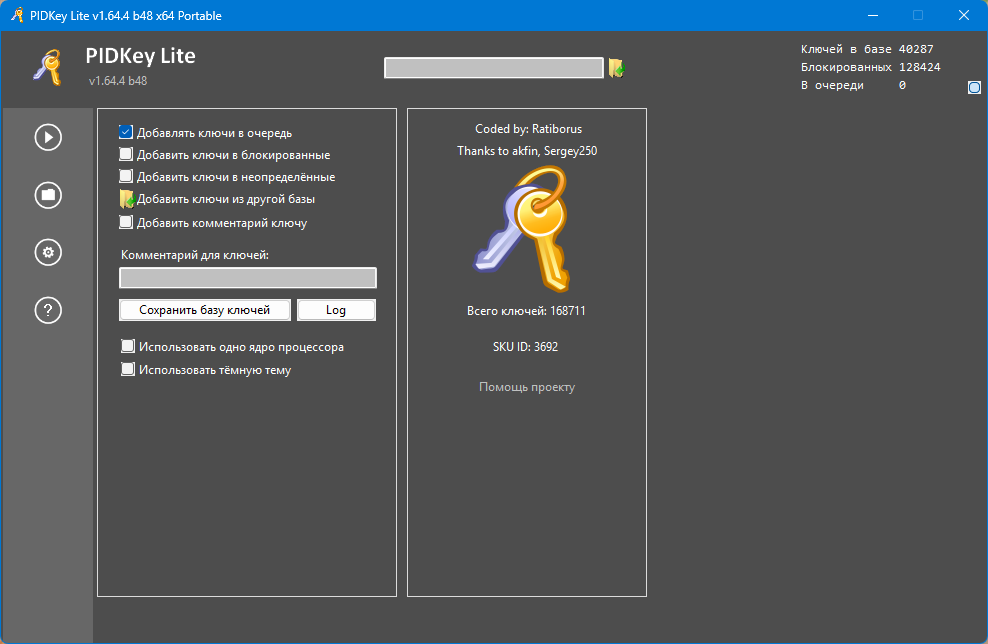
Task: Open help question mark icon
Action: 48,310
